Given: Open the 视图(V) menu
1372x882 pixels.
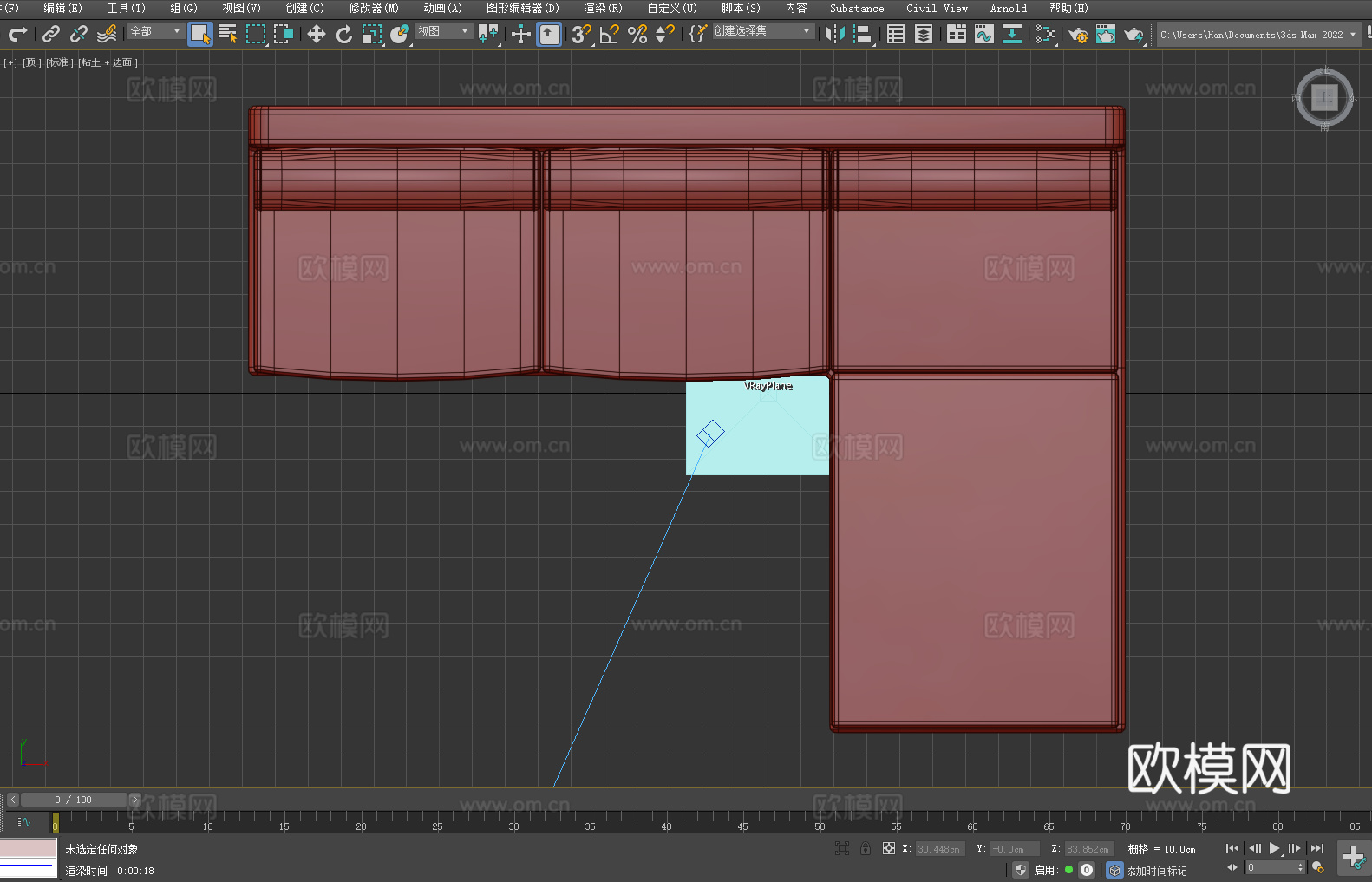Looking at the screenshot, I should (x=241, y=8).
